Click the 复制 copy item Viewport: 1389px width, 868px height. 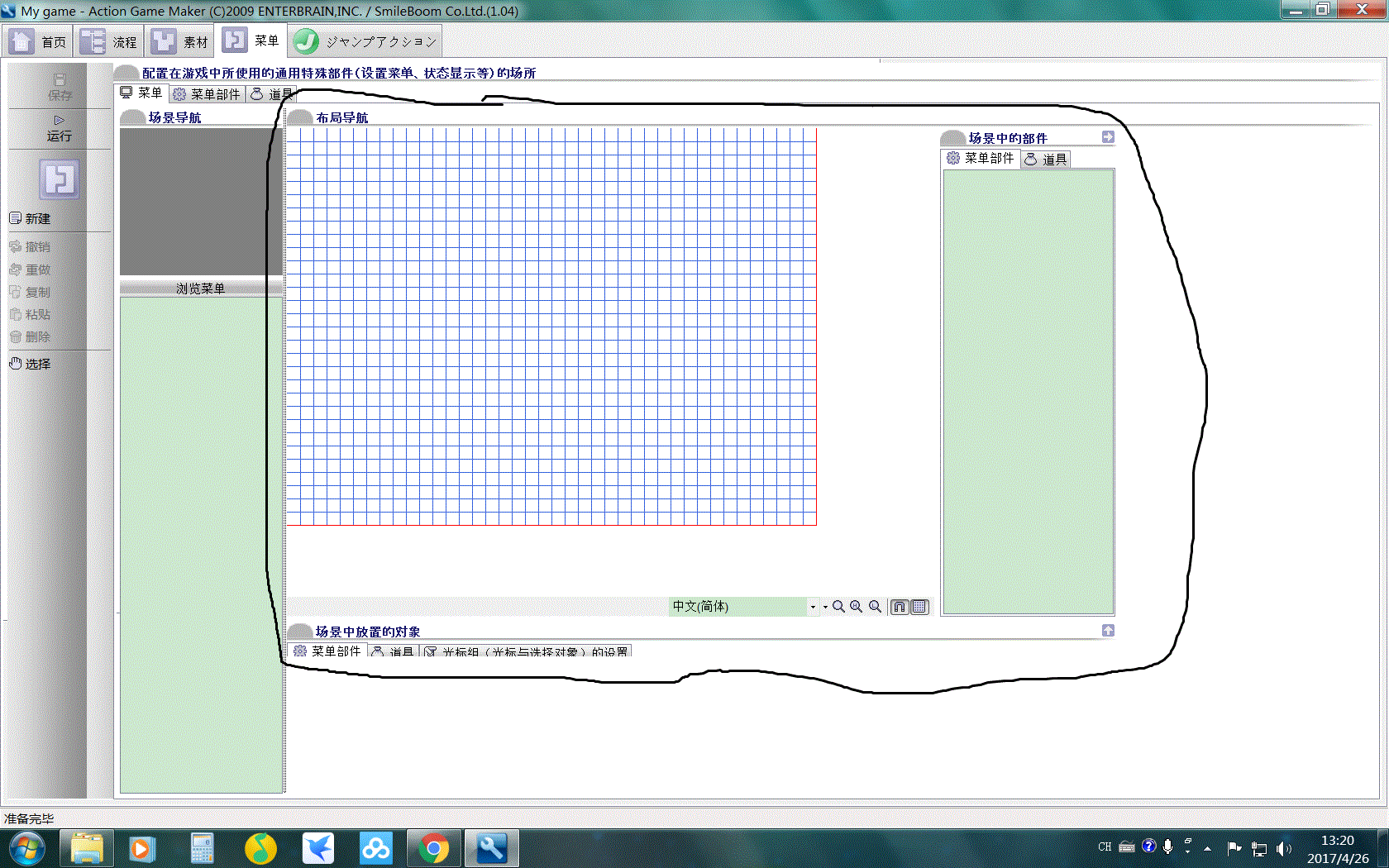point(30,292)
